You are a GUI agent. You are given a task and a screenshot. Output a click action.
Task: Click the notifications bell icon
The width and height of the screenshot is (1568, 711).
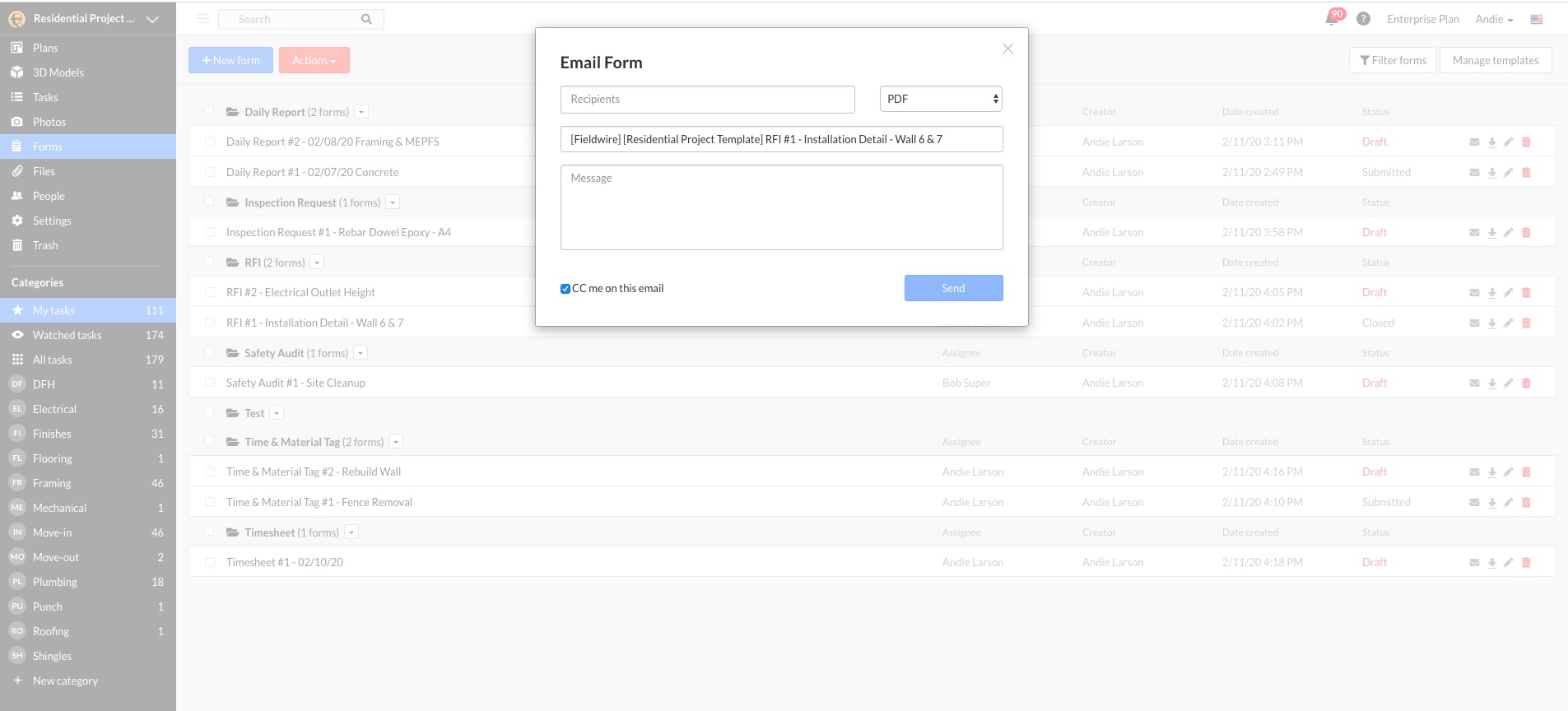point(1332,19)
